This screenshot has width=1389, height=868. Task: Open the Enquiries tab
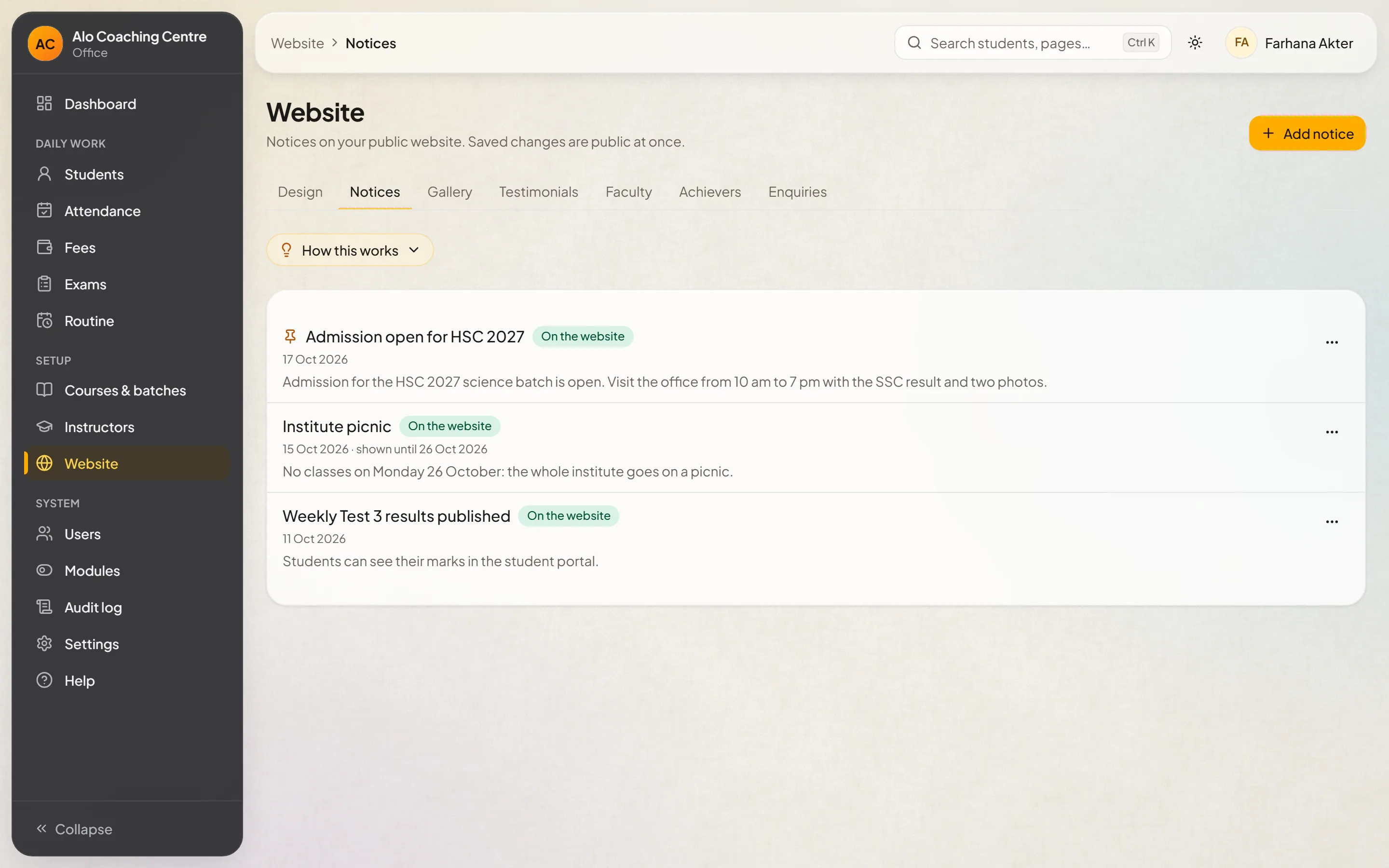[x=797, y=192]
